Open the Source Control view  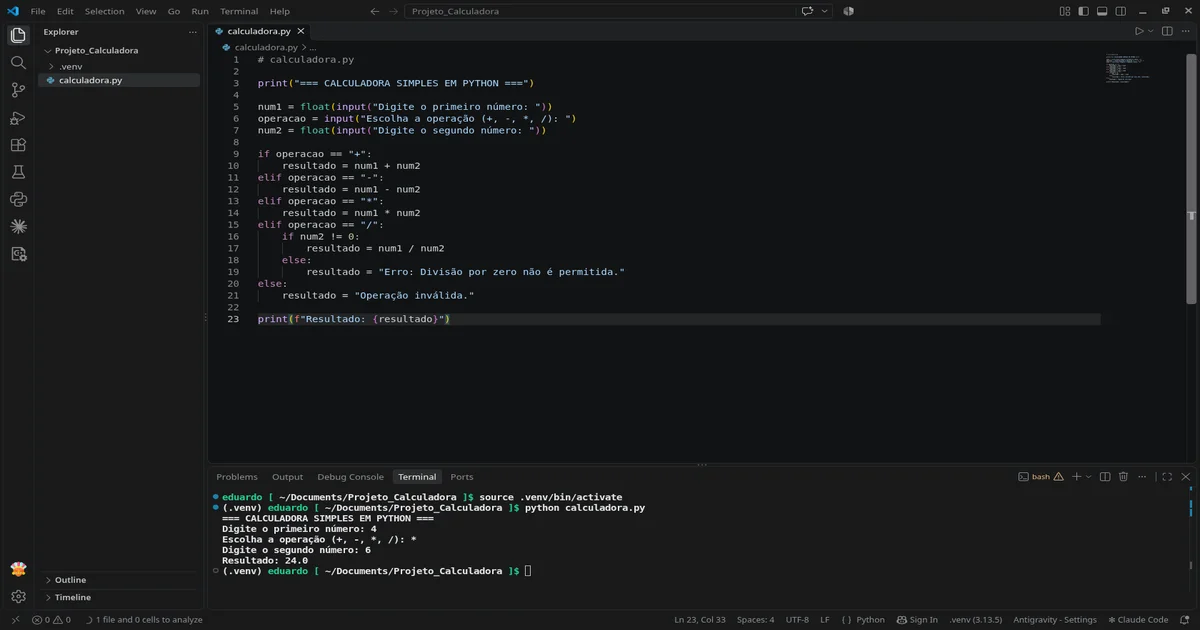[18, 90]
